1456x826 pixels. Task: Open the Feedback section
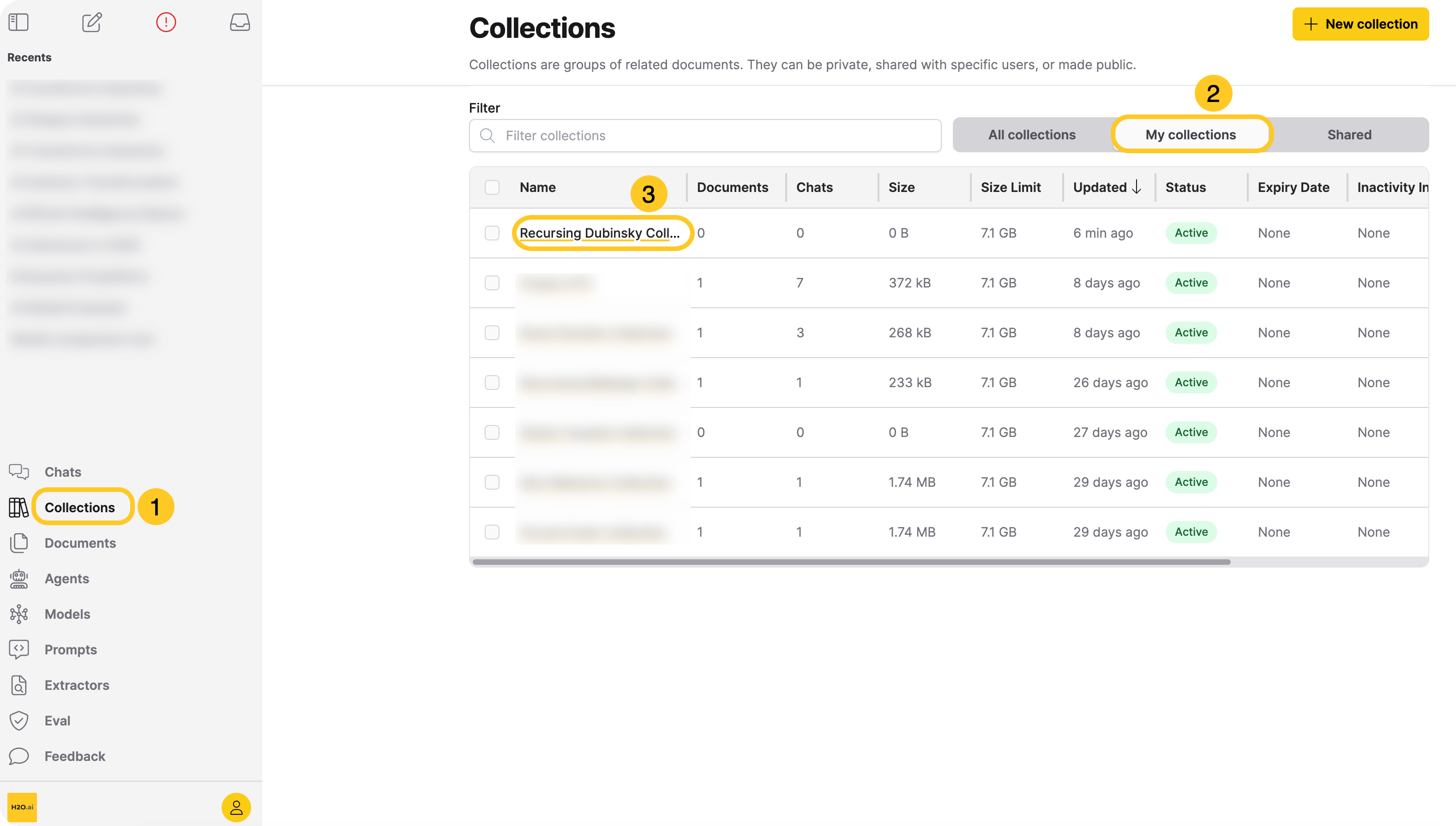click(74, 756)
